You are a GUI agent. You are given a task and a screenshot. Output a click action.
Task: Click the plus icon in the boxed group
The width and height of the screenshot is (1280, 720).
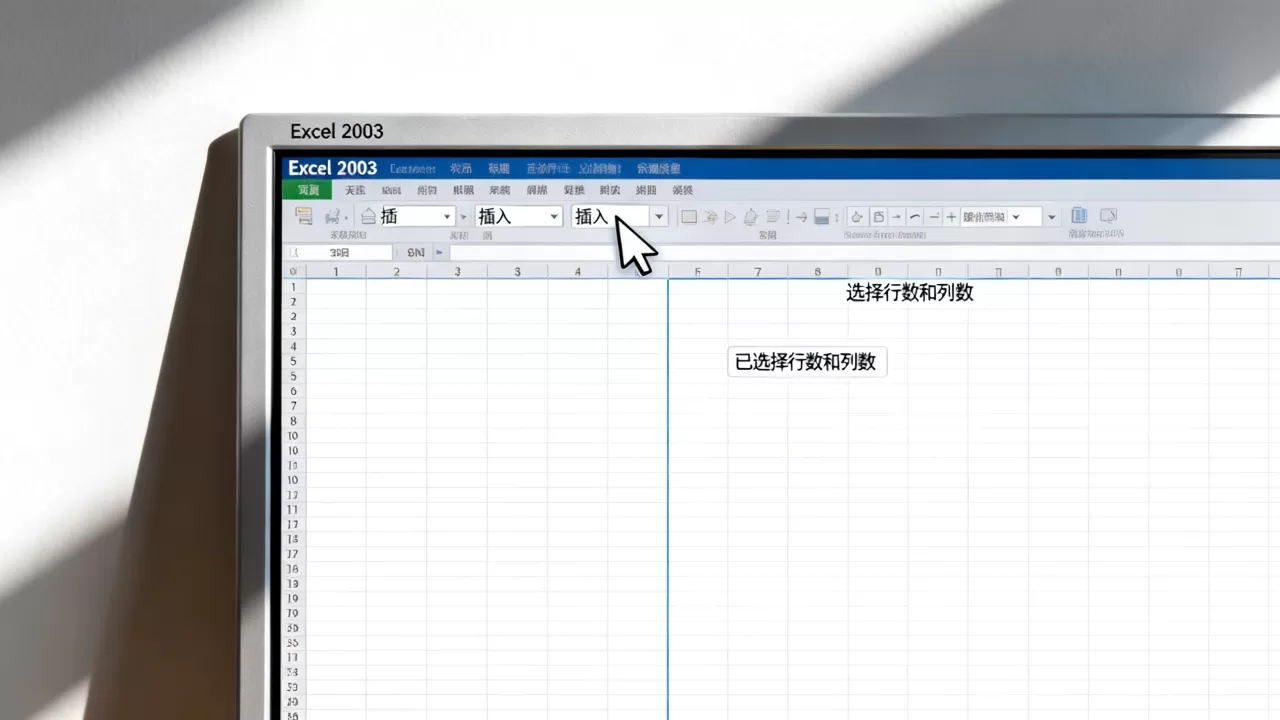951,216
